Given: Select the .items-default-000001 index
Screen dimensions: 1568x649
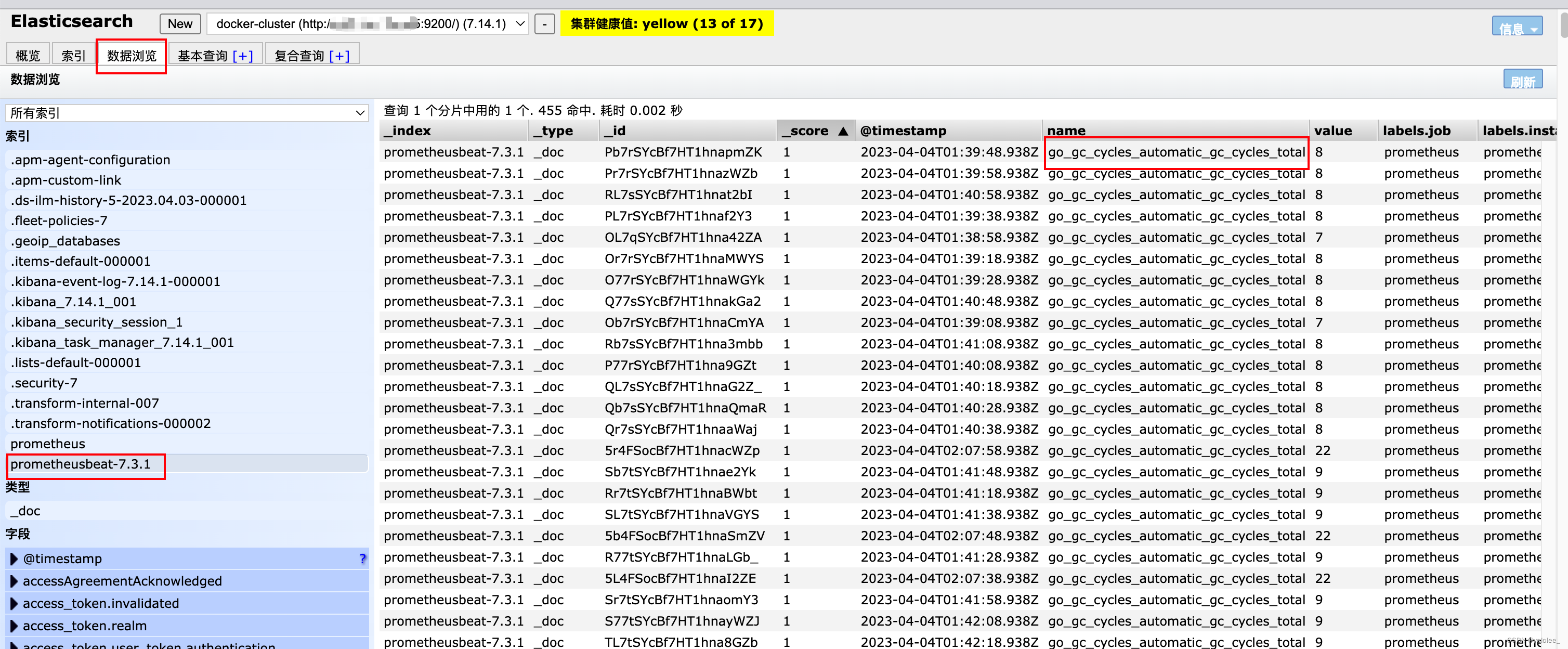Looking at the screenshot, I should (187, 261).
